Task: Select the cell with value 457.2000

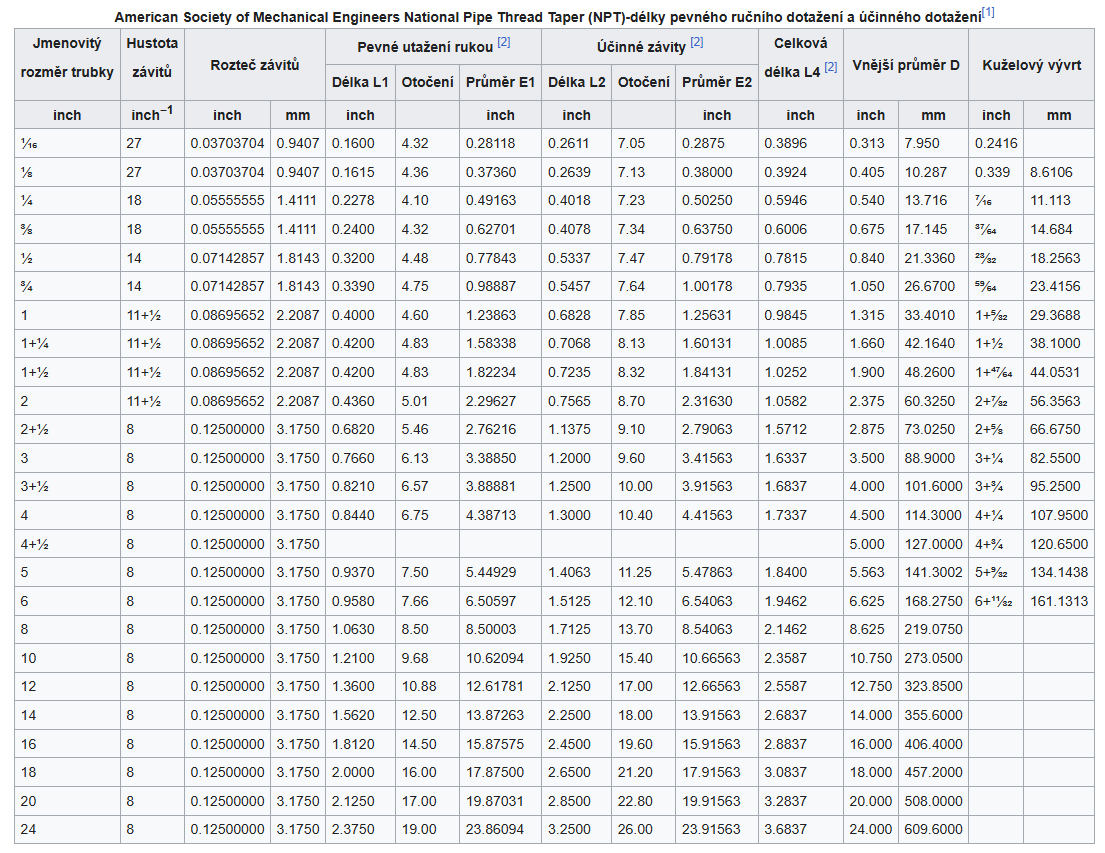Action: 933,773
